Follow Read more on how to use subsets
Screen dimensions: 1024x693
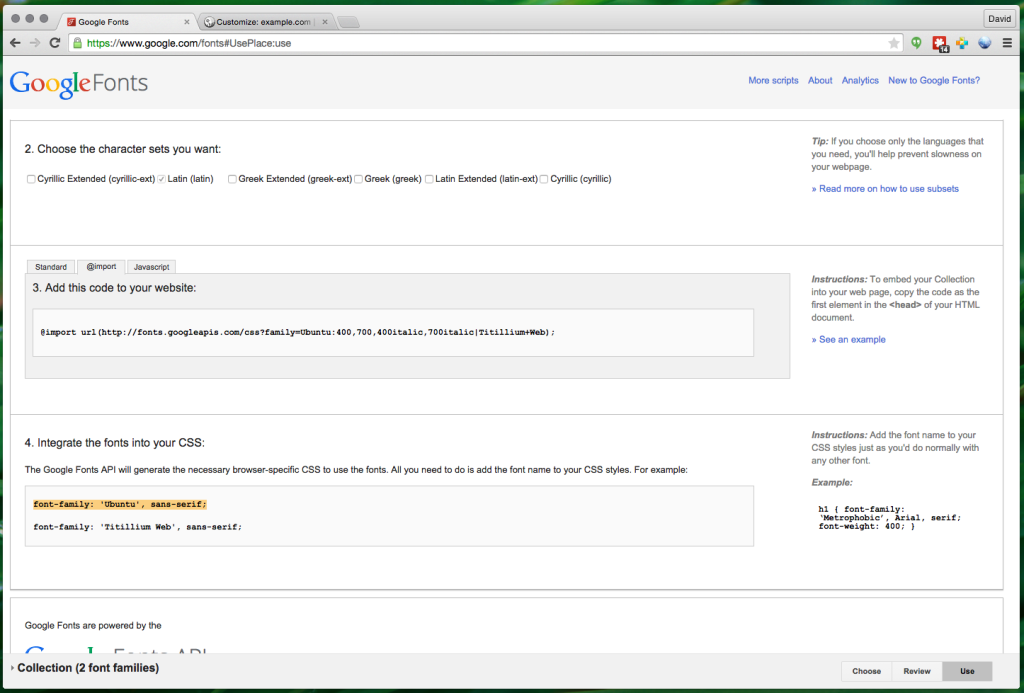(x=885, y=189)
